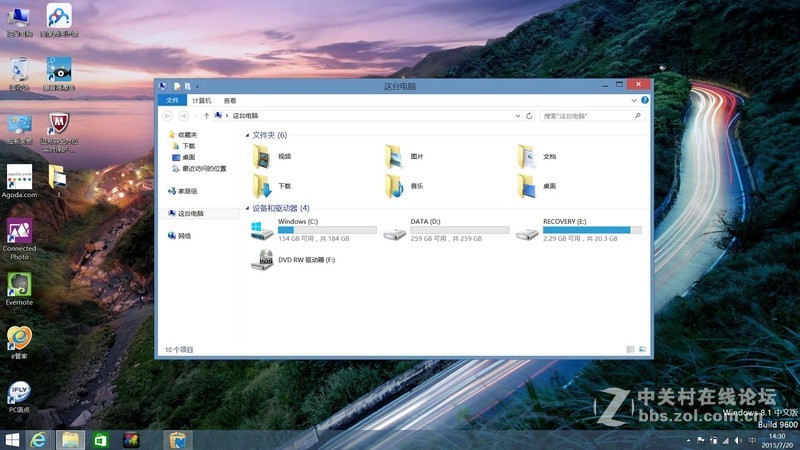Open the Evernote desktop shortcut

(19, 287)
